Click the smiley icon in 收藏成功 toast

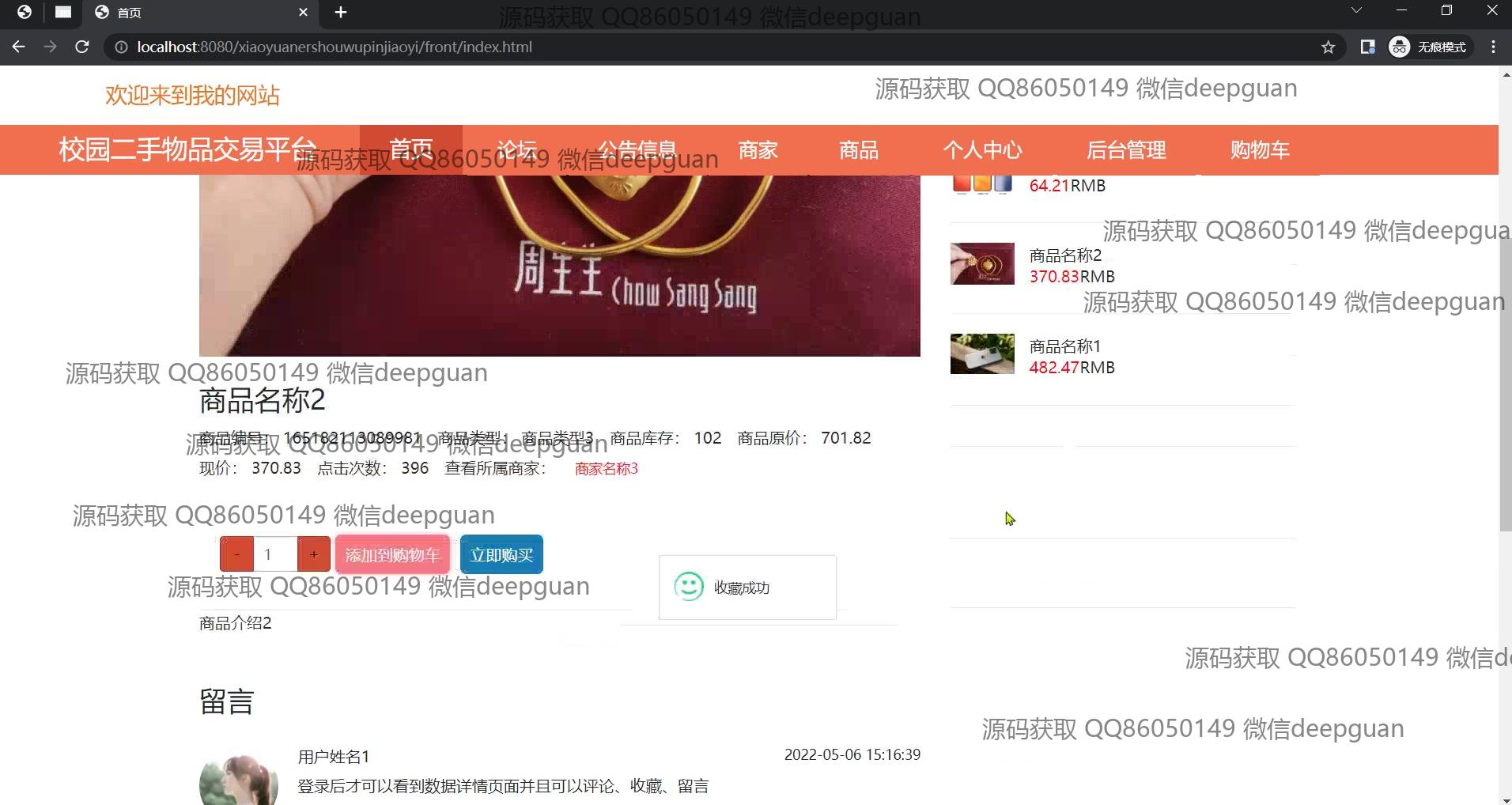point(689,587)
